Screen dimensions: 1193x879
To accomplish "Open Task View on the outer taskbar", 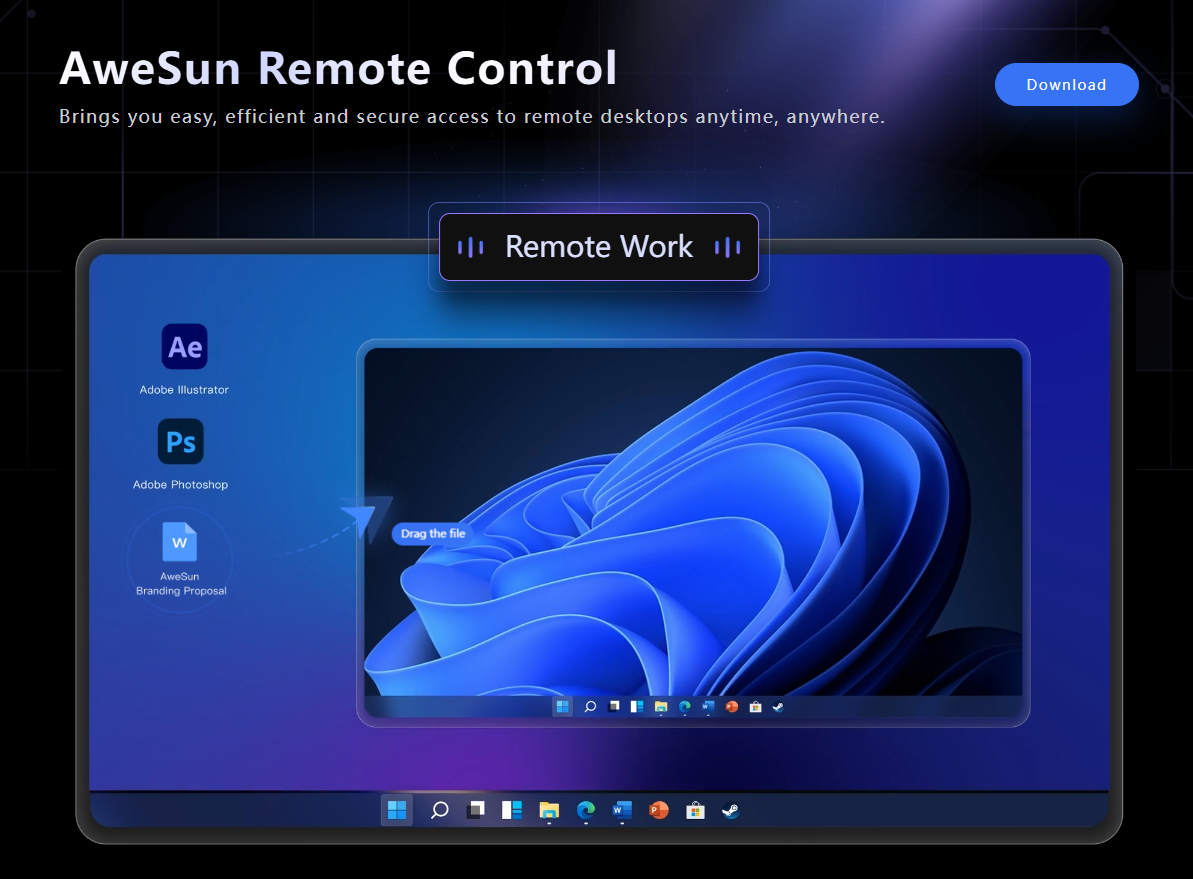I will (476, 809).
